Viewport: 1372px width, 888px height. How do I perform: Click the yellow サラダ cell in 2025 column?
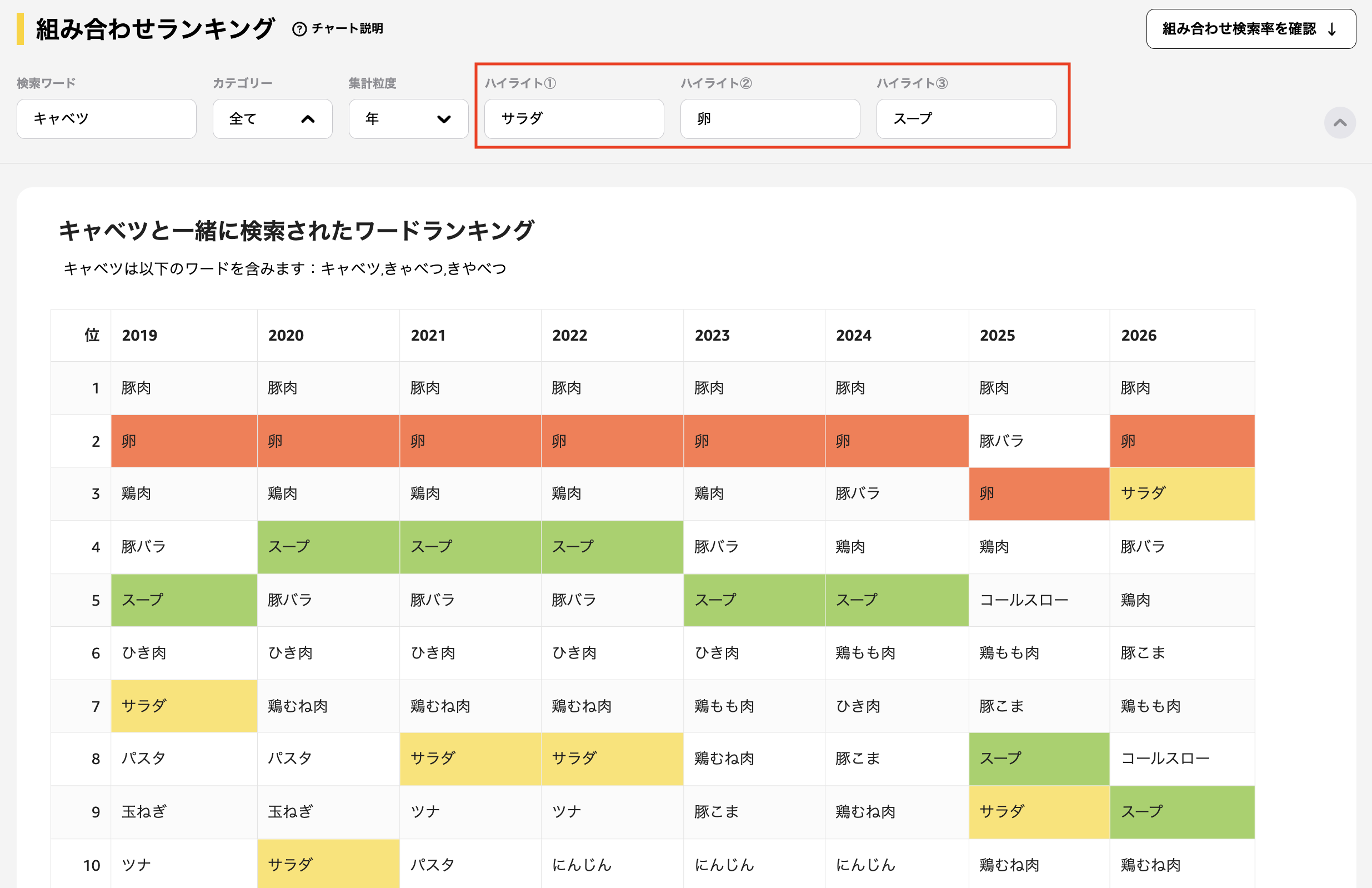click(1038, 811)
